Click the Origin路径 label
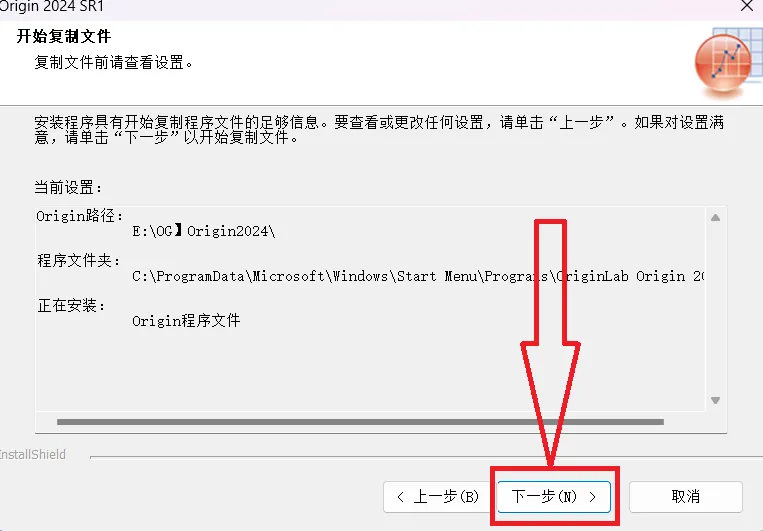 point(80,216)
